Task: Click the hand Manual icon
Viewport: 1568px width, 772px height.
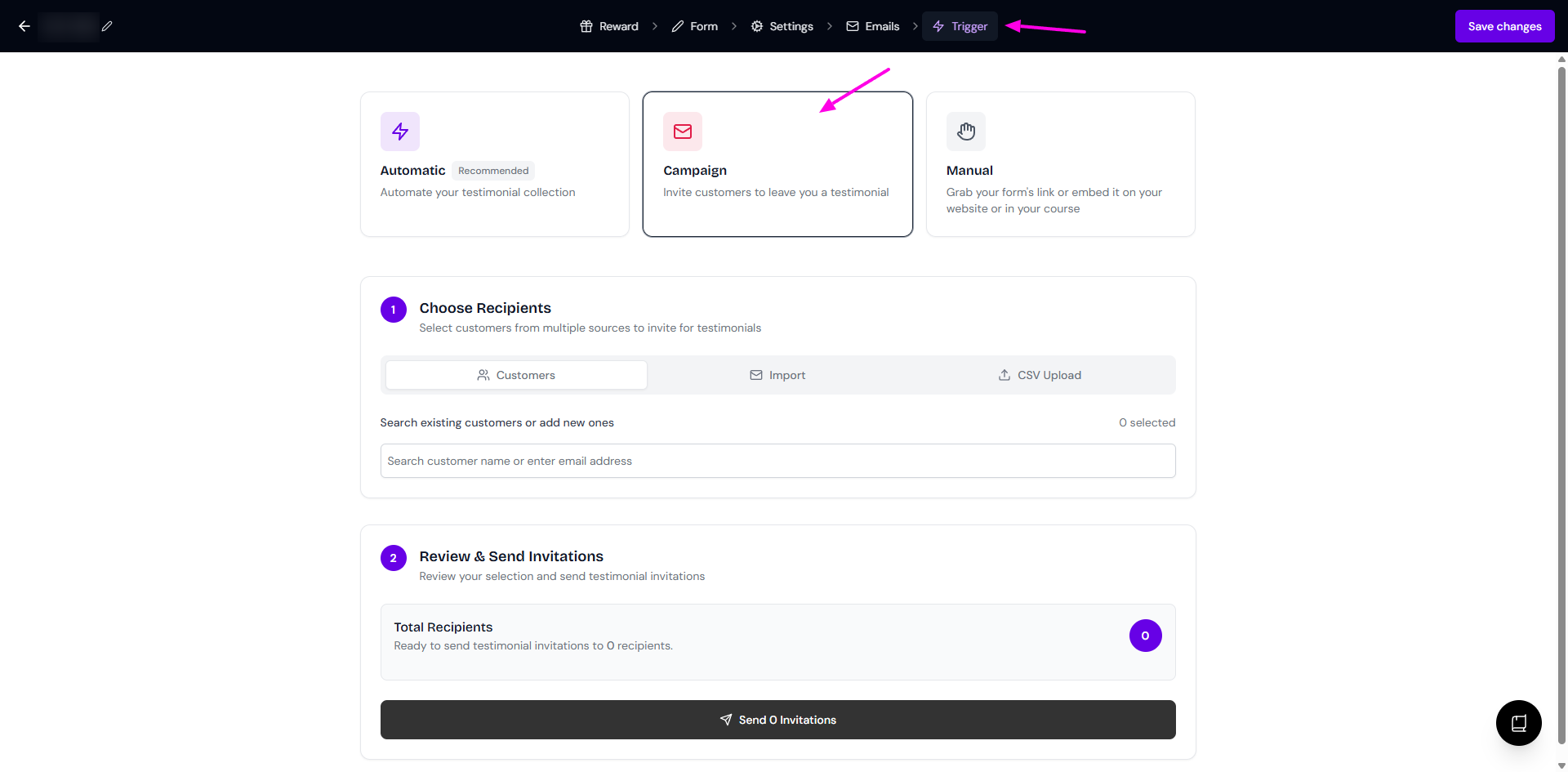Action: 965,132
